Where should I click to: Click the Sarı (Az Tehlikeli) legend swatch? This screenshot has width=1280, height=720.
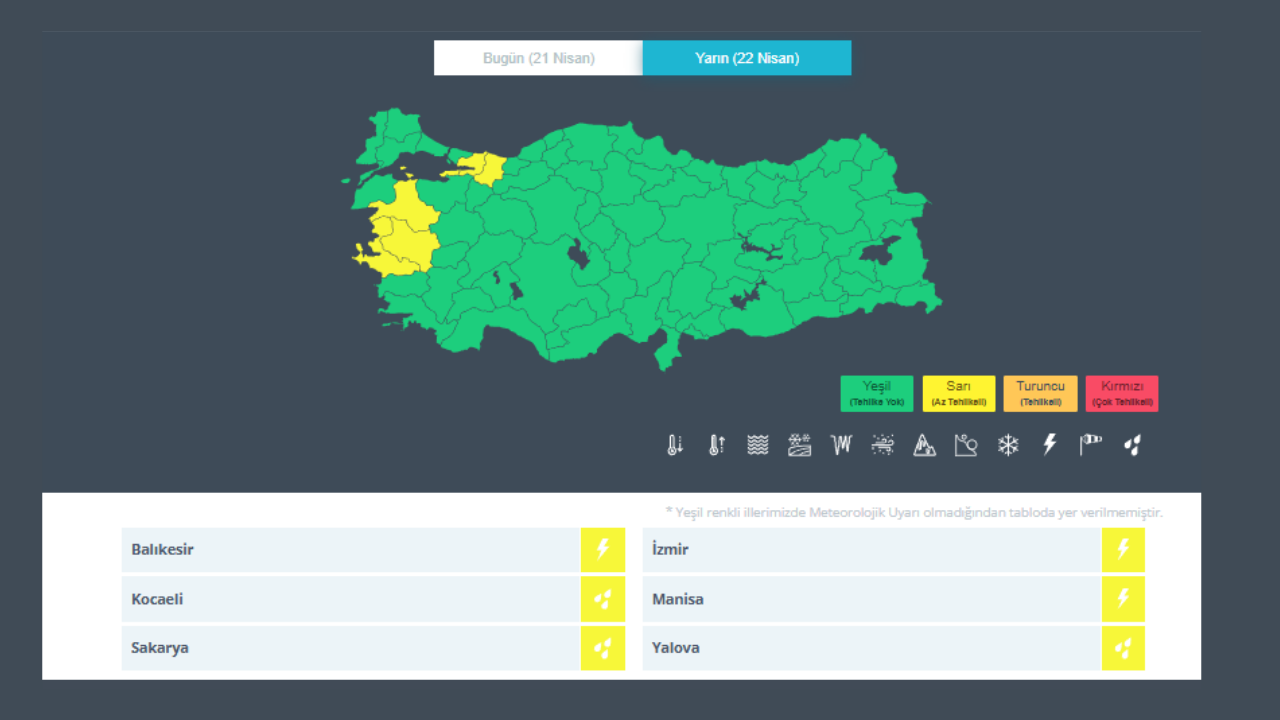pos(958,393)
